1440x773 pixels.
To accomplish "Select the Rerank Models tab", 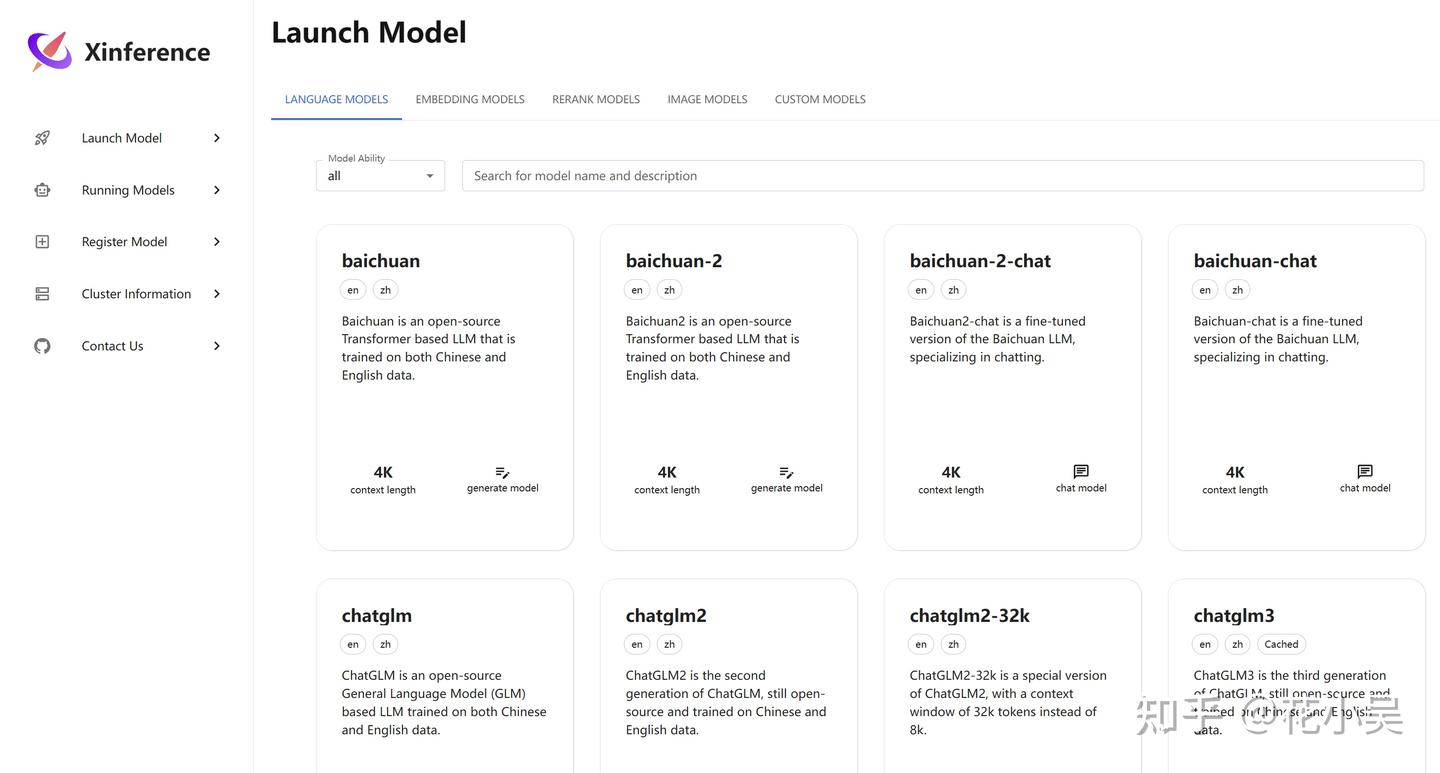I will click(x=596, y=99).
